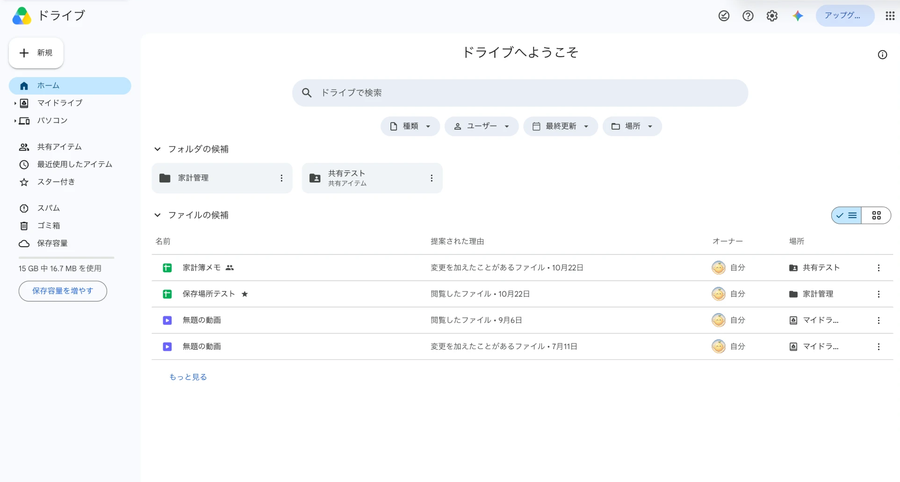The image size is (900, 482).
Task: Open the 種類 type filter dropdown
Action: pos(410,126)
